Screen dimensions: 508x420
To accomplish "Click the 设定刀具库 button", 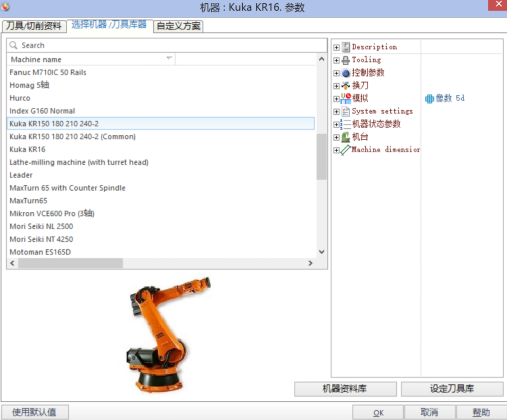I will coord(452,389).
